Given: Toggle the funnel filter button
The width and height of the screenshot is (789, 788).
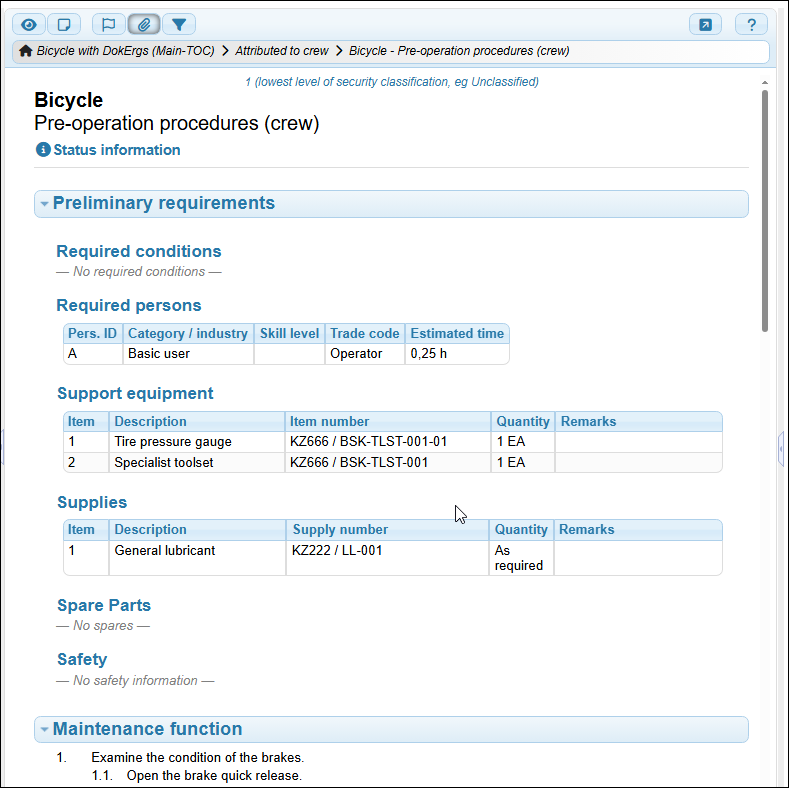Looking at the screenshot, I should pyautogui.click(x=179, y=25).
